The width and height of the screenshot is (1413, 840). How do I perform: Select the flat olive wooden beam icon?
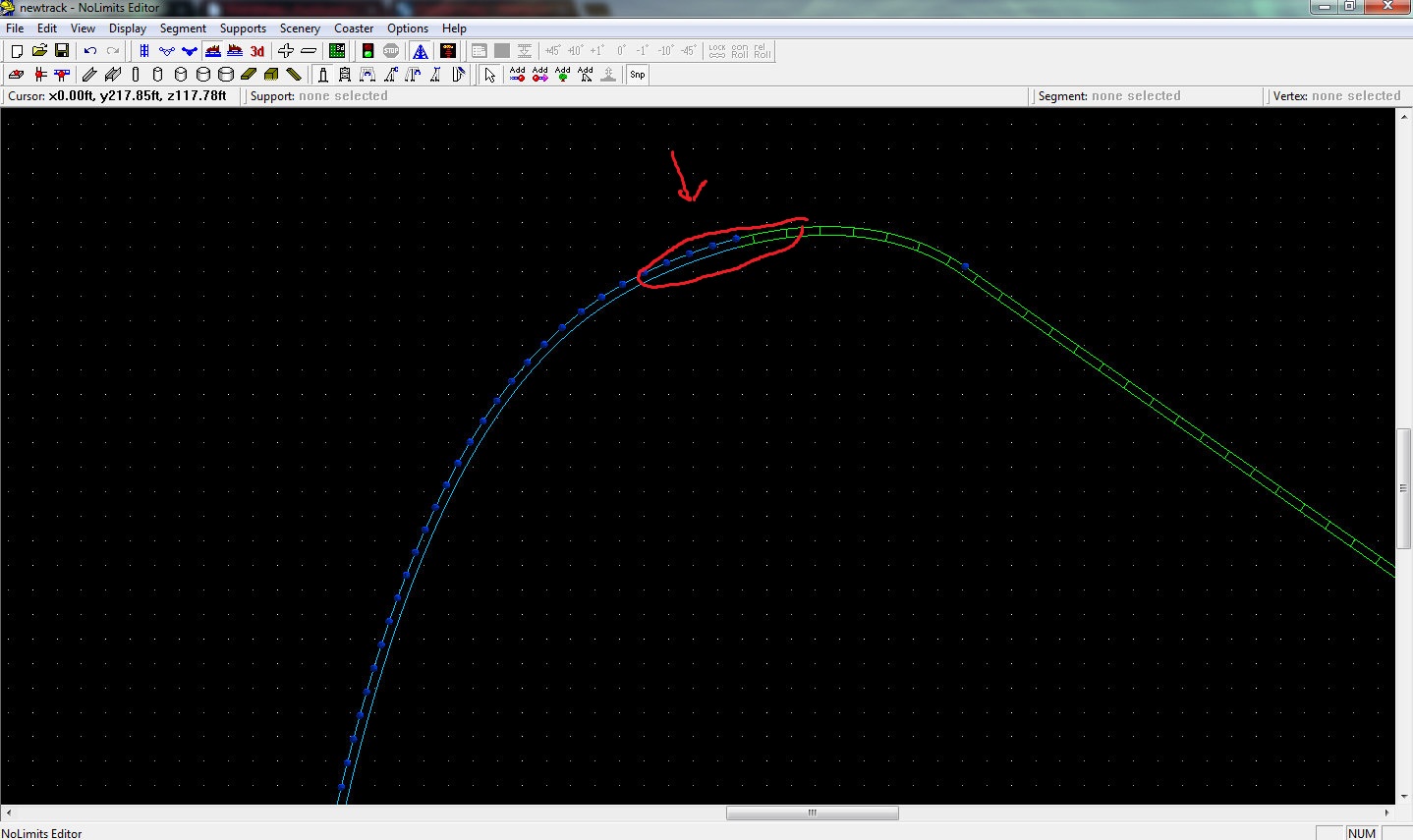coord(249,75)
